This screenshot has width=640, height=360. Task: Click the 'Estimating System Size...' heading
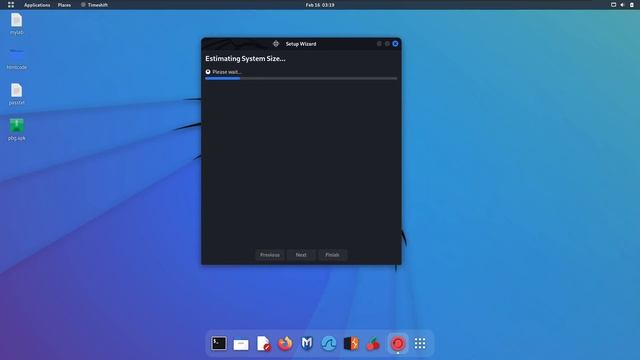pyautogui.click(x=245, y=59)
